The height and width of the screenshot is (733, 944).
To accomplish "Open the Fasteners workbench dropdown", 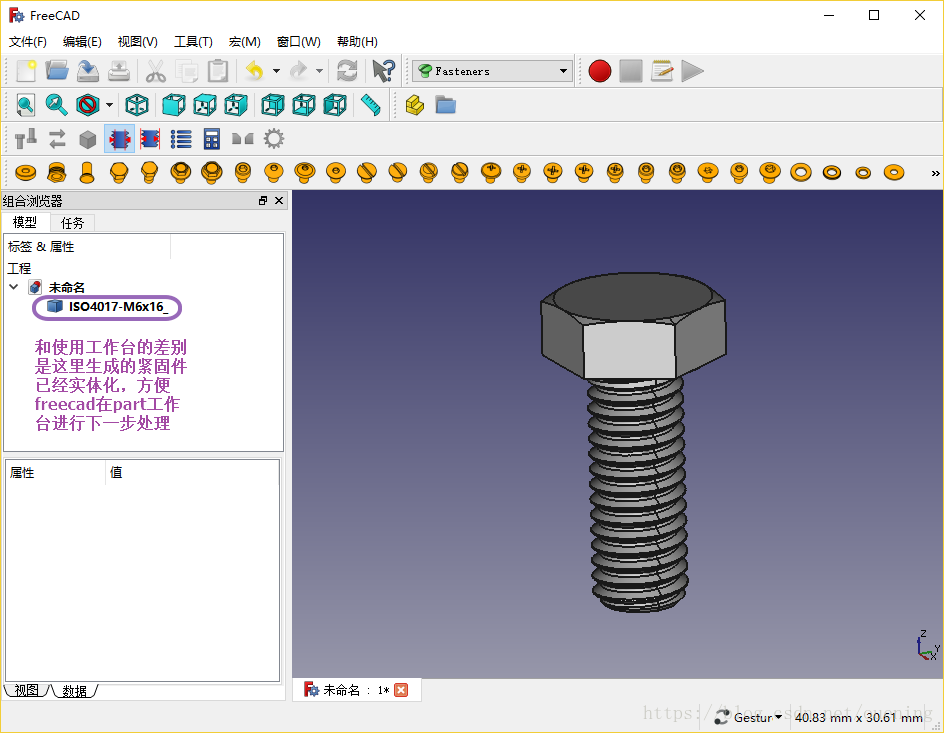I will pyautogui.click(x=492, y=71).
